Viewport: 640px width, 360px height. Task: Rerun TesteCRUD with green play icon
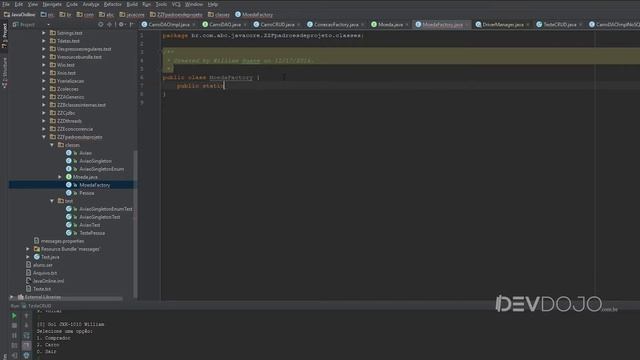click(14, 316)
